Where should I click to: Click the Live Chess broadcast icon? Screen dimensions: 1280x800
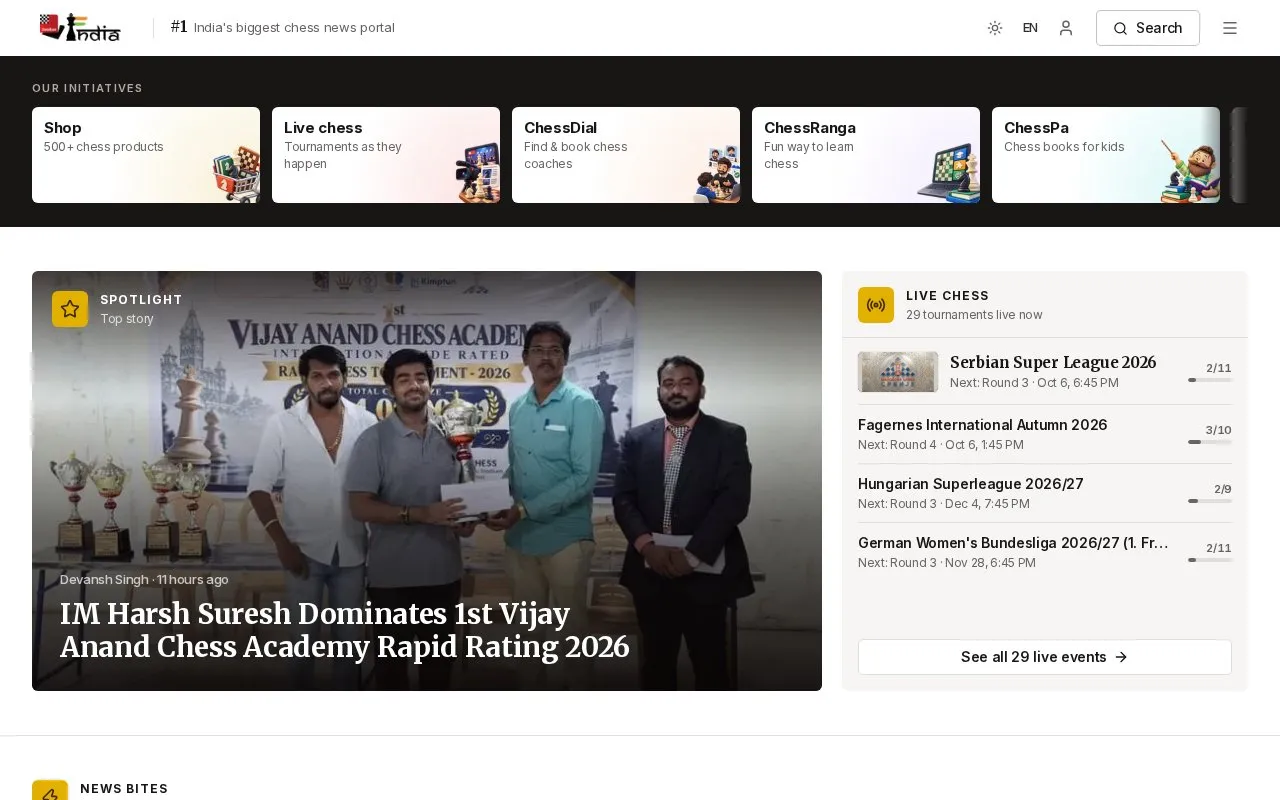876,305
